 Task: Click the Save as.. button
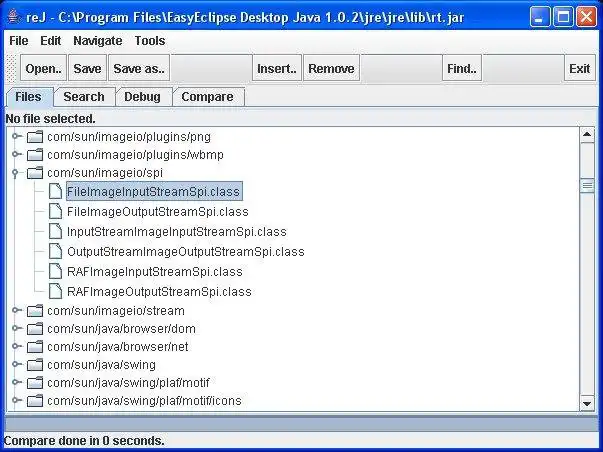click(x=139, y=68)
